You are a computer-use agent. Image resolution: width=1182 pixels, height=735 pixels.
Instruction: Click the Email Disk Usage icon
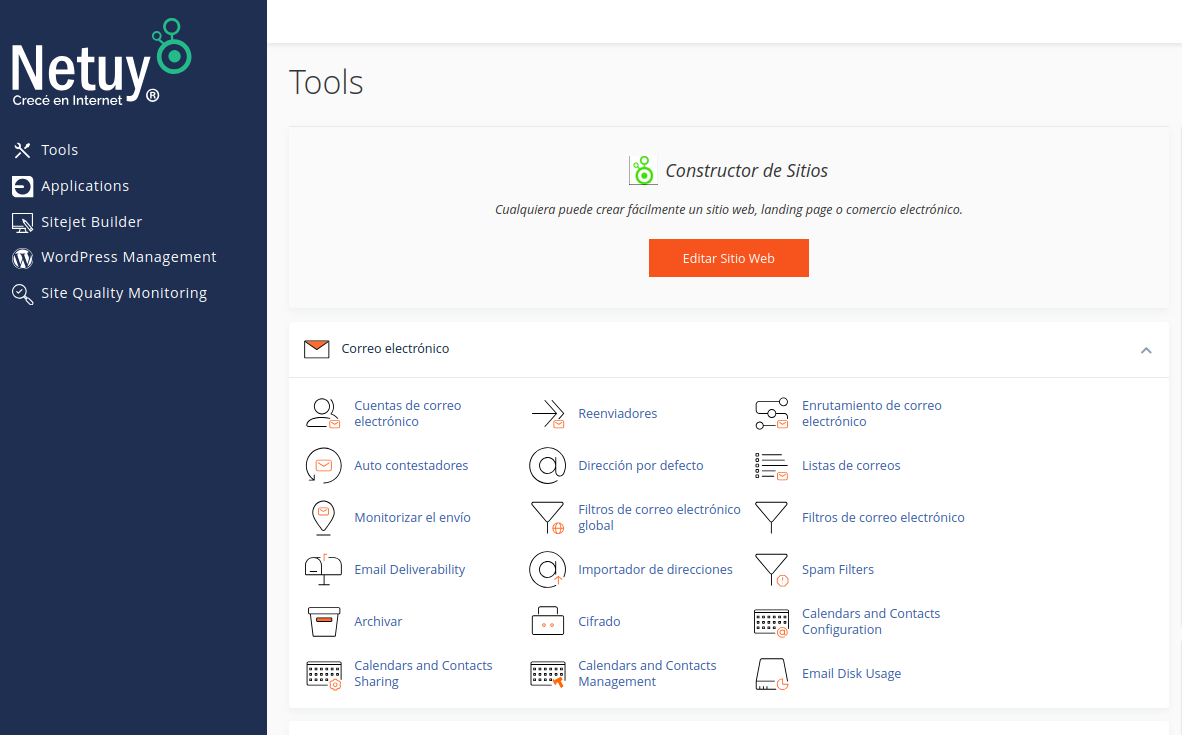tap(771, 674)
